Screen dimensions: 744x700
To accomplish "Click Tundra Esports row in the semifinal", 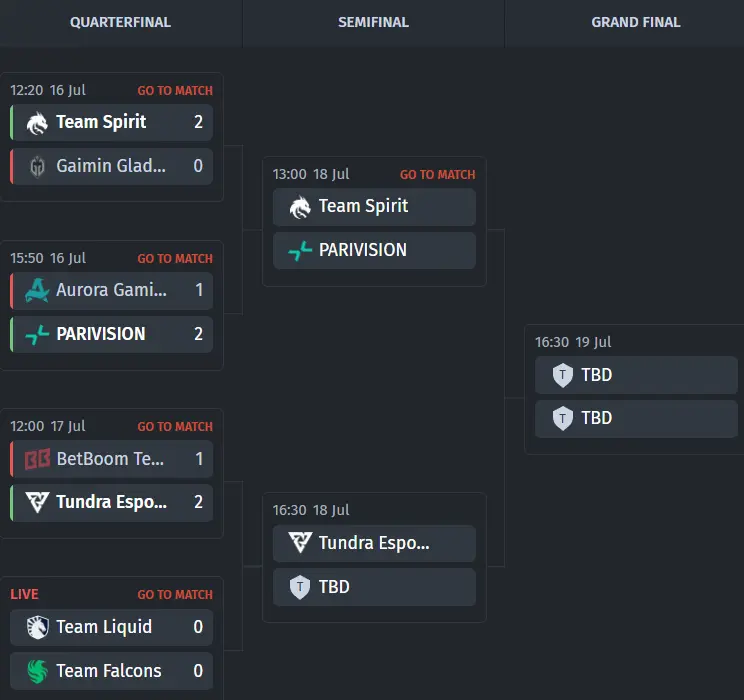I will click(x=374, y=543).
